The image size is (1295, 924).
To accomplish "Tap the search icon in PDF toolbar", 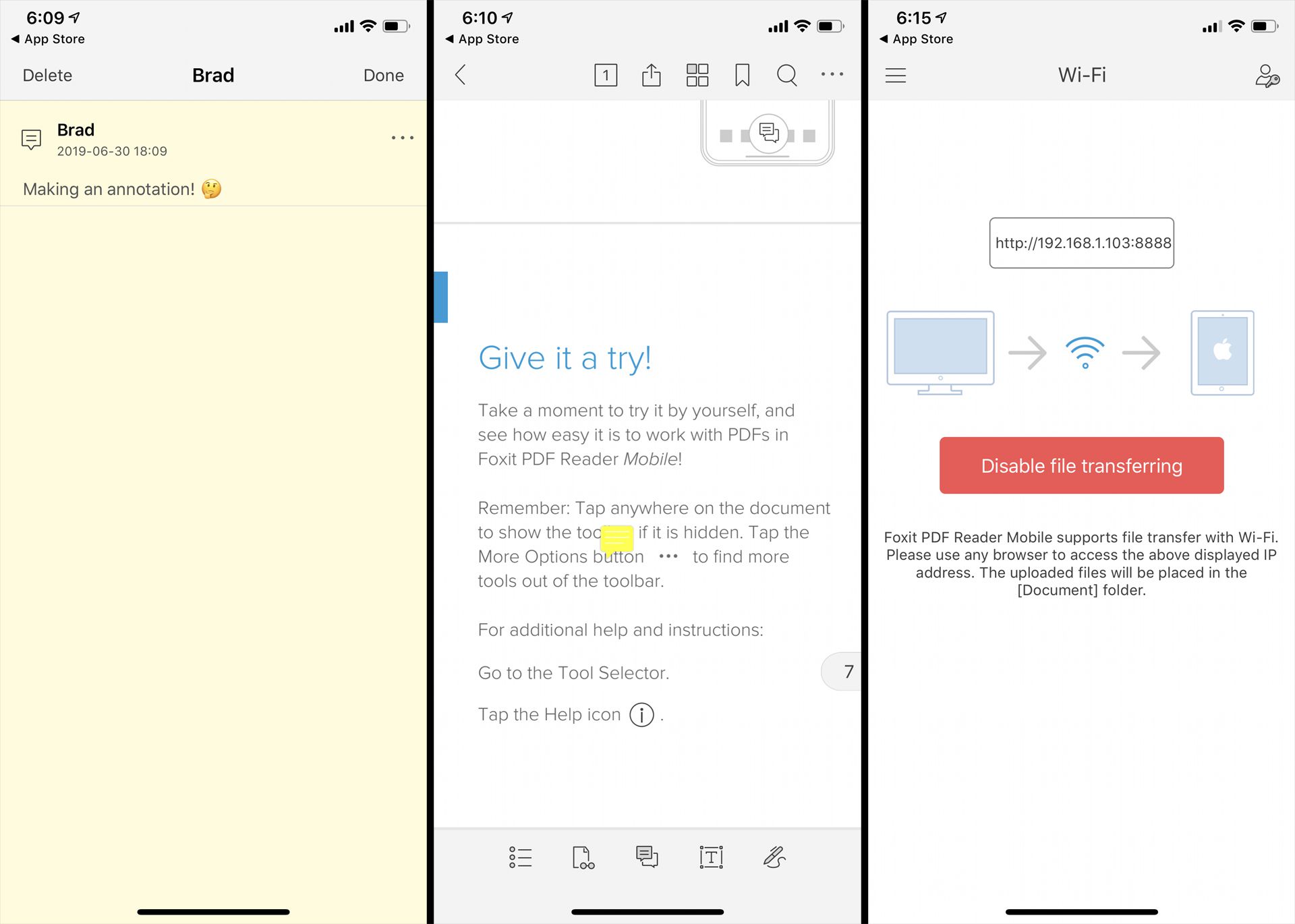I will point(786,75).
